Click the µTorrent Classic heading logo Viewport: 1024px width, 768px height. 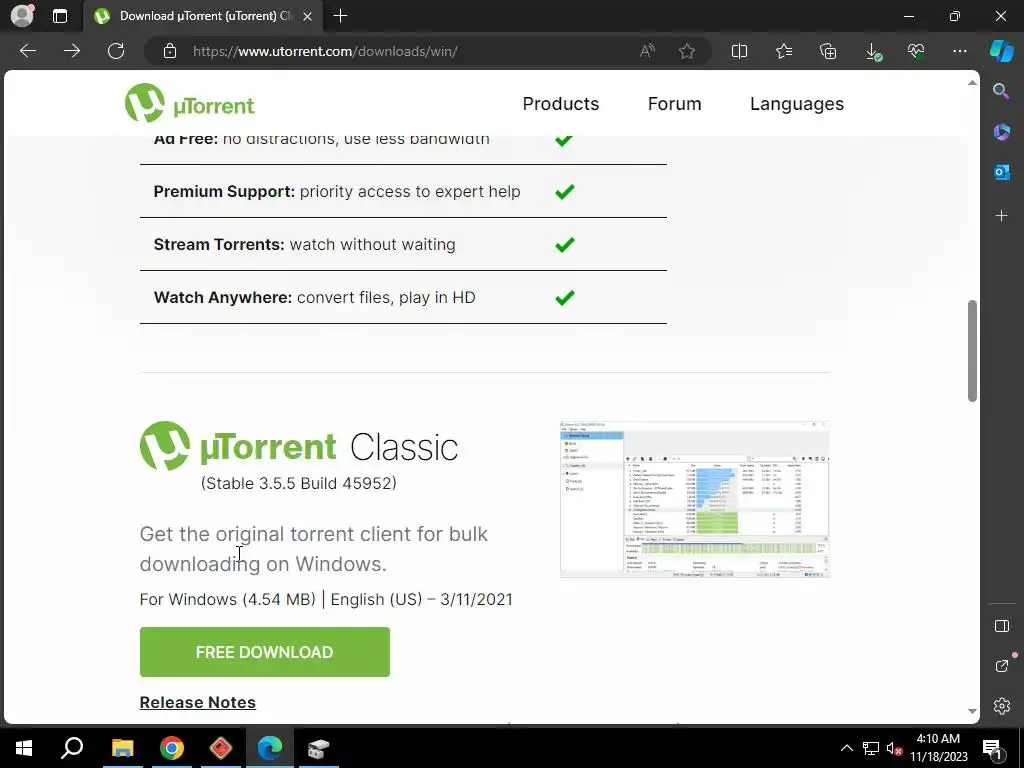tap(298, 447)
